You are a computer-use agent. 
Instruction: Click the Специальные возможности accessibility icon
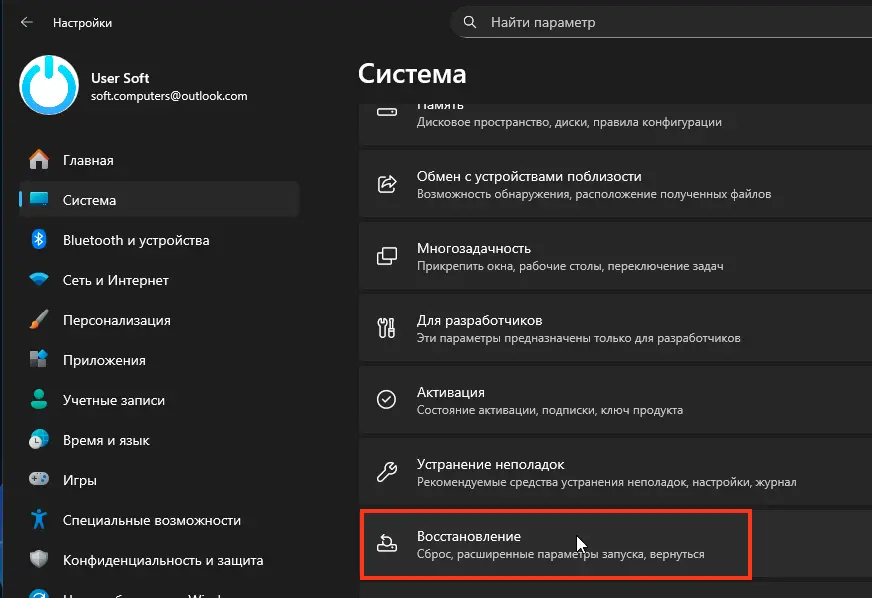click(x=39, y=520)
